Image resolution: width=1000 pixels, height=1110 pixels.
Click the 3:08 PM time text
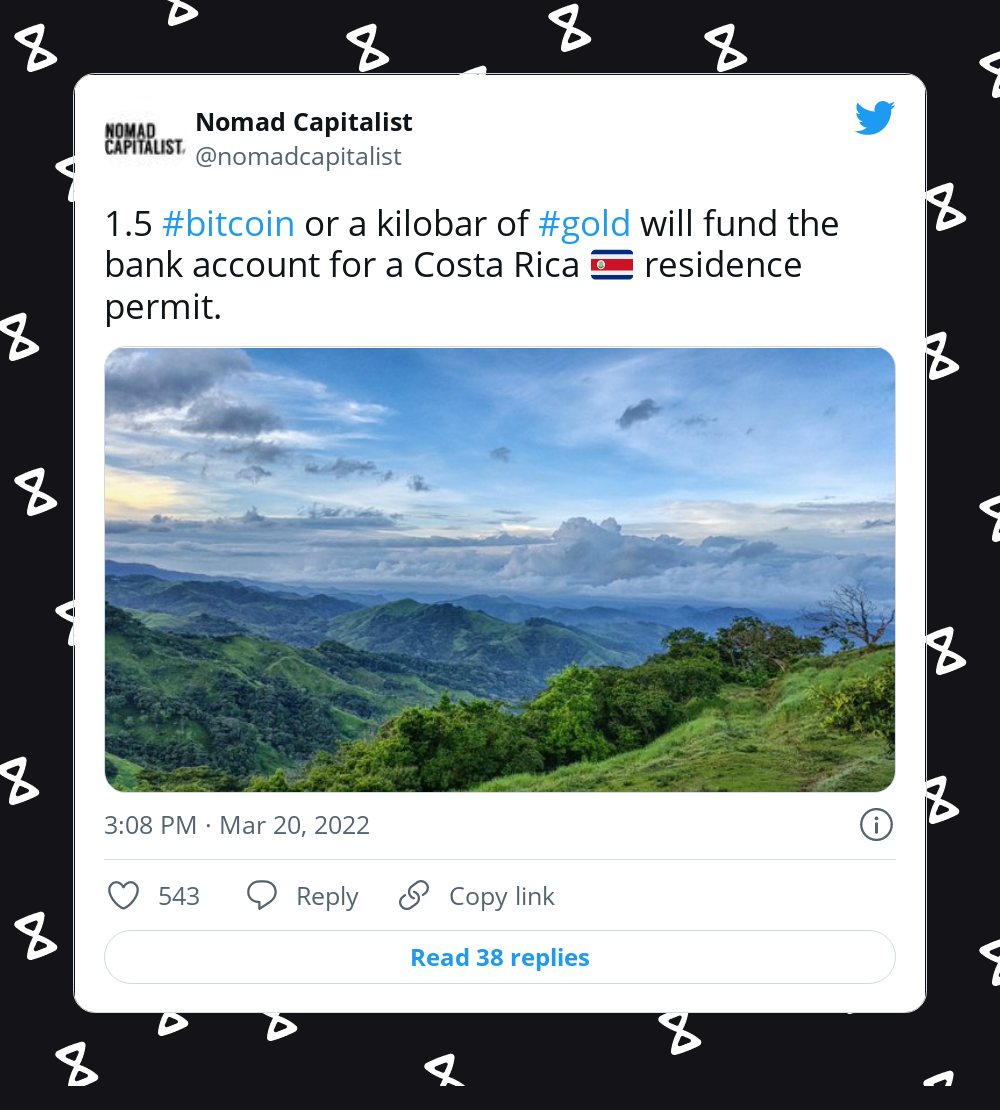click(150, 825)
